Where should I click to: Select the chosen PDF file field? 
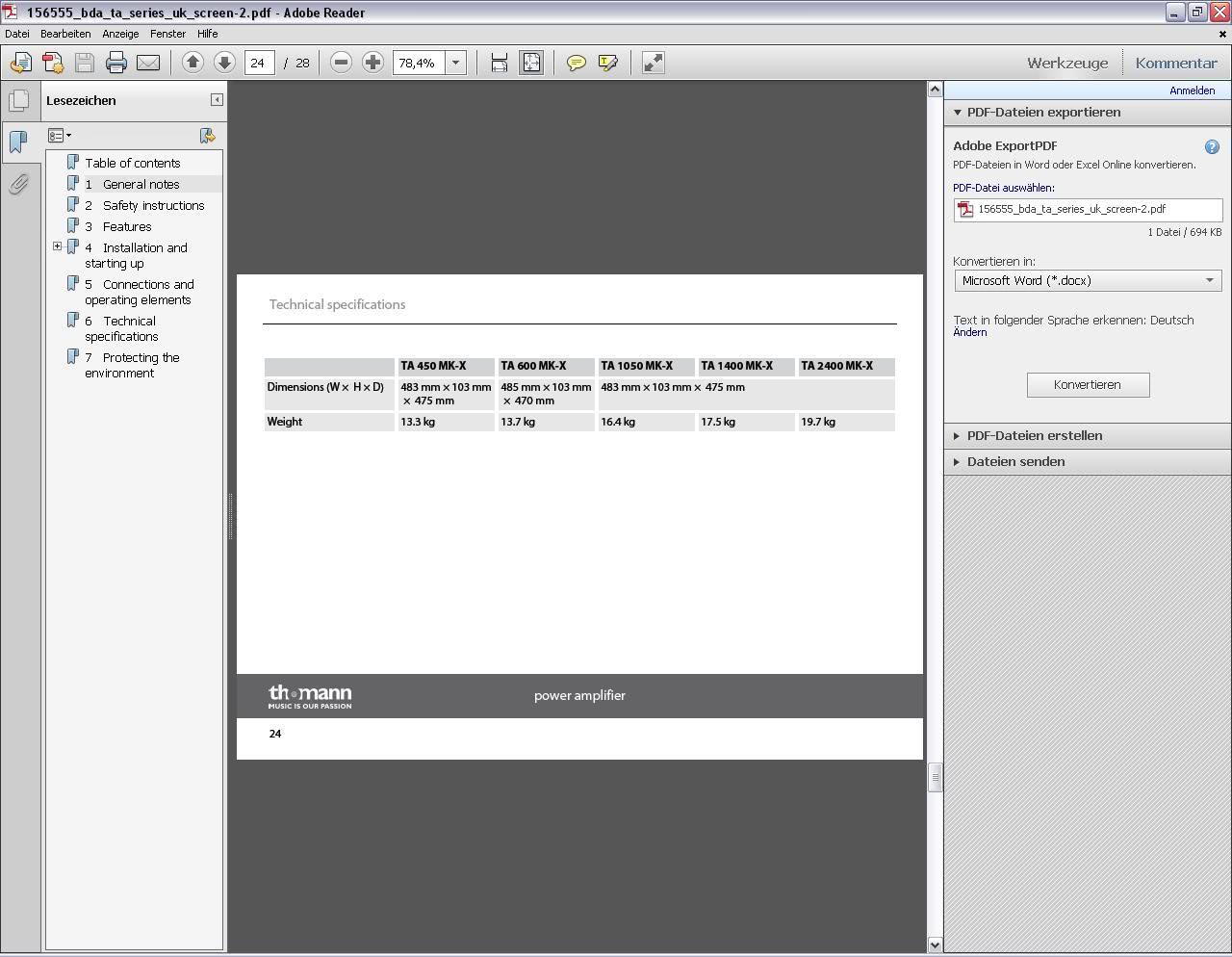point(1088,209)
